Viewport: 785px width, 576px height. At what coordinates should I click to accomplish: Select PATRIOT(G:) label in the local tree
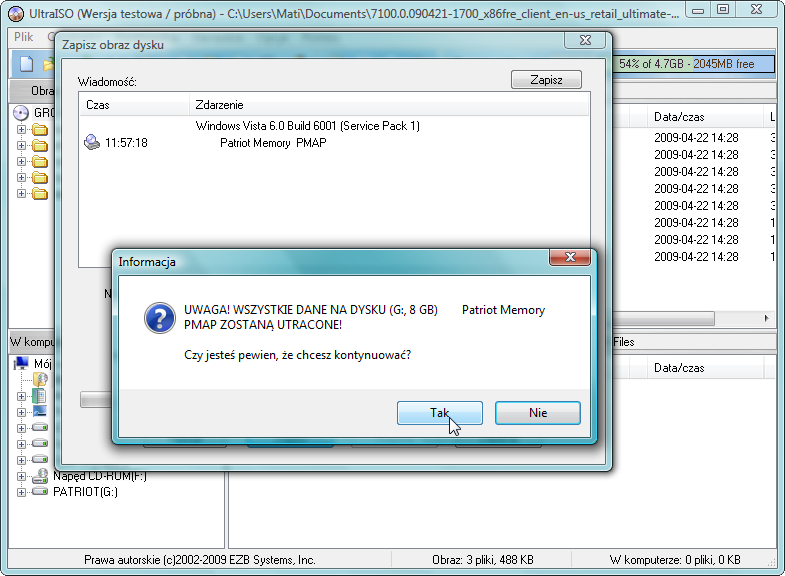click(86, 492)
